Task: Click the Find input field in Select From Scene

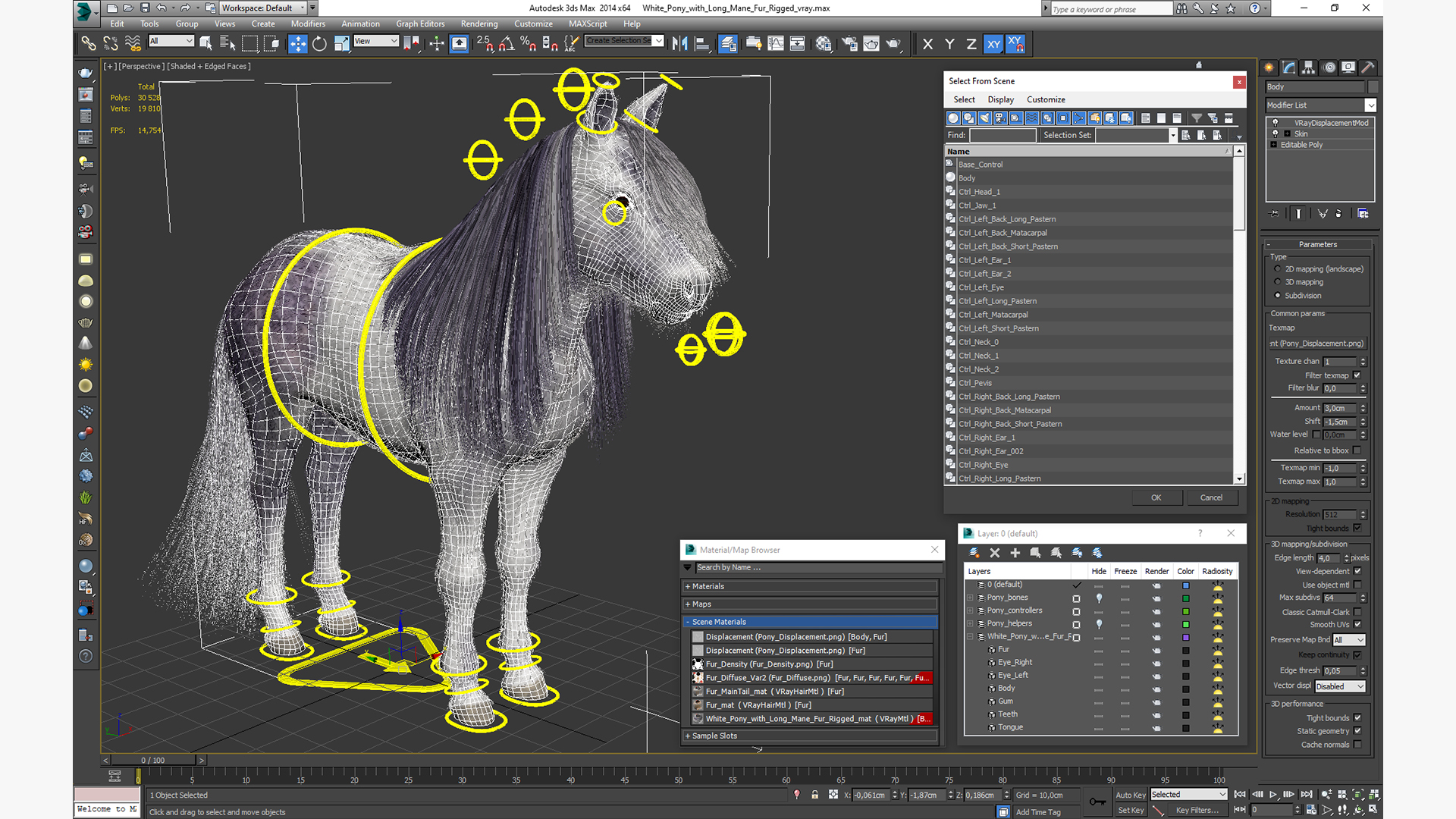Action: [1003, 135]
